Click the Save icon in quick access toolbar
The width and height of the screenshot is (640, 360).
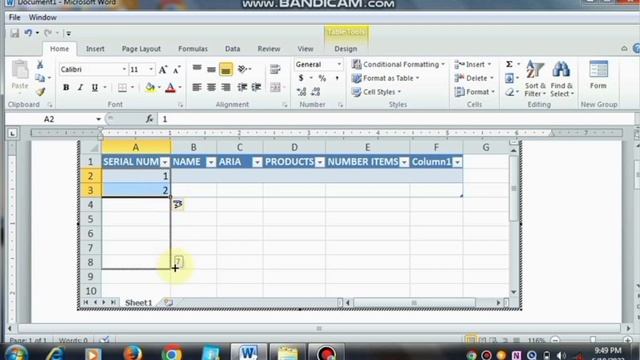click(15, 33)
